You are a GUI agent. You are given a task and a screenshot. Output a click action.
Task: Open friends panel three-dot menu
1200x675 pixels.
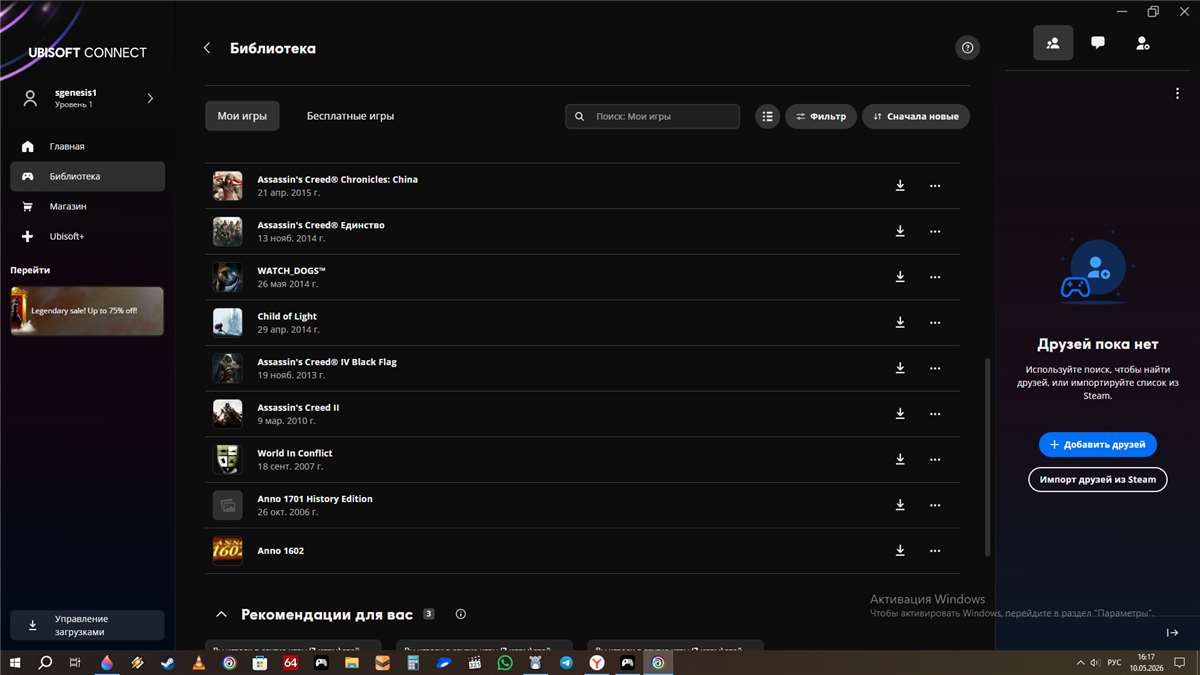[1178, 93]
